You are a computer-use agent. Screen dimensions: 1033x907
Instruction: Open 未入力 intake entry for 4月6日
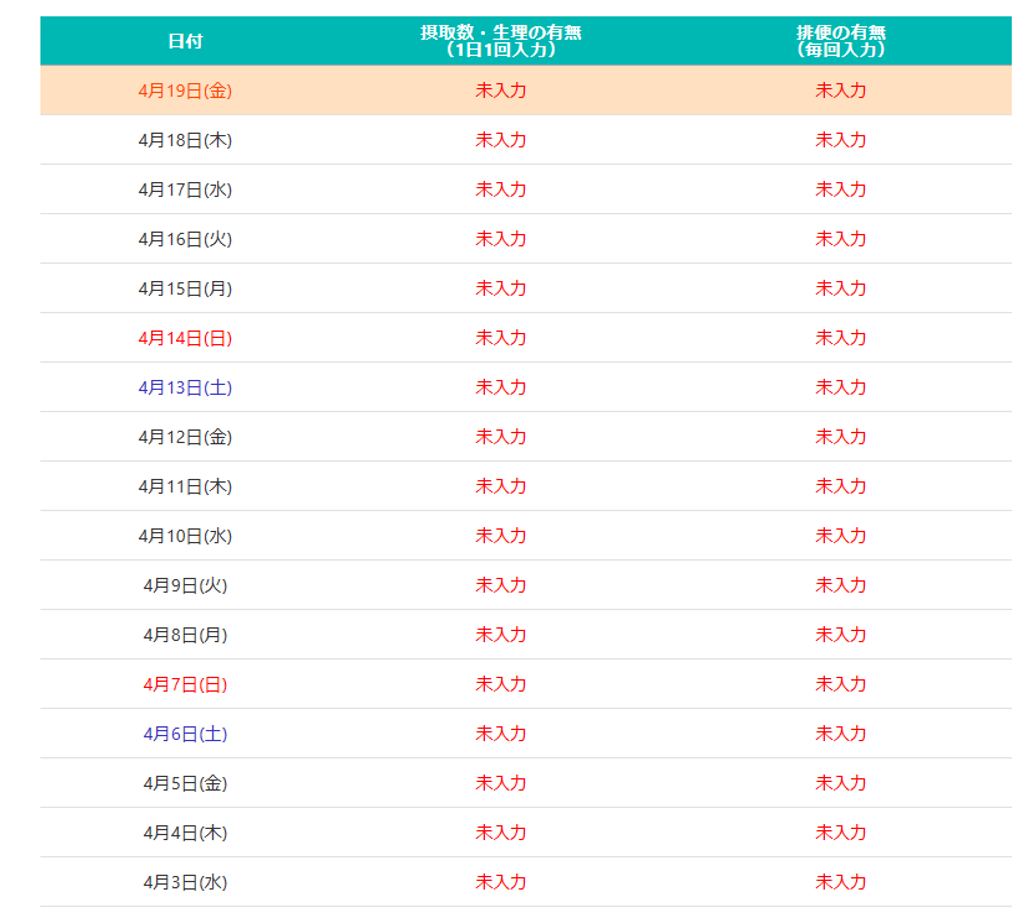(x=501, y=734)
